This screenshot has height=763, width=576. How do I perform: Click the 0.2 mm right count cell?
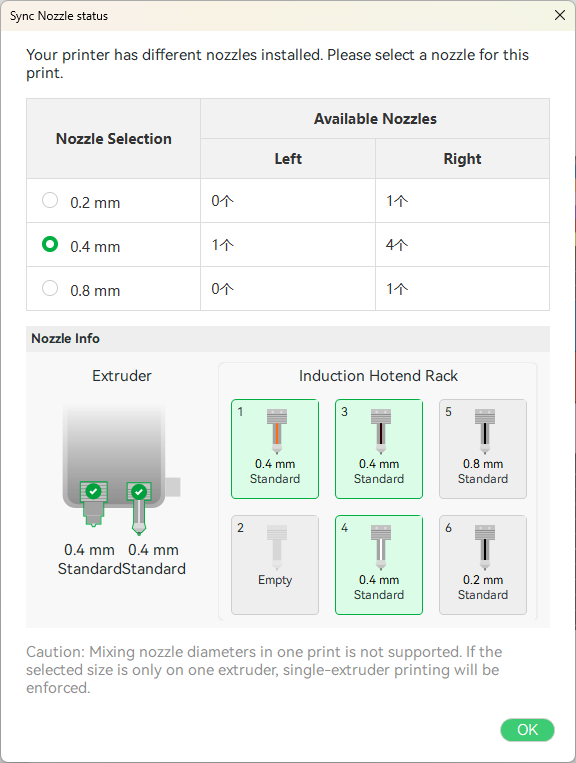click(x=462, y=200)
